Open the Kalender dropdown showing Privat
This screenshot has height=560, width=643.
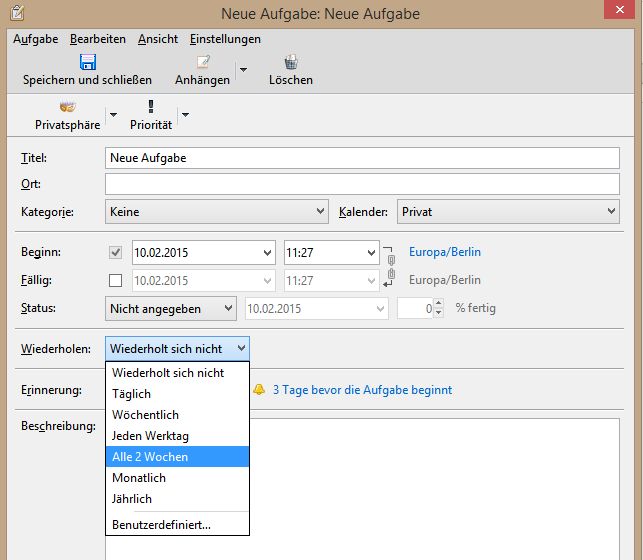tap(508, 212)
